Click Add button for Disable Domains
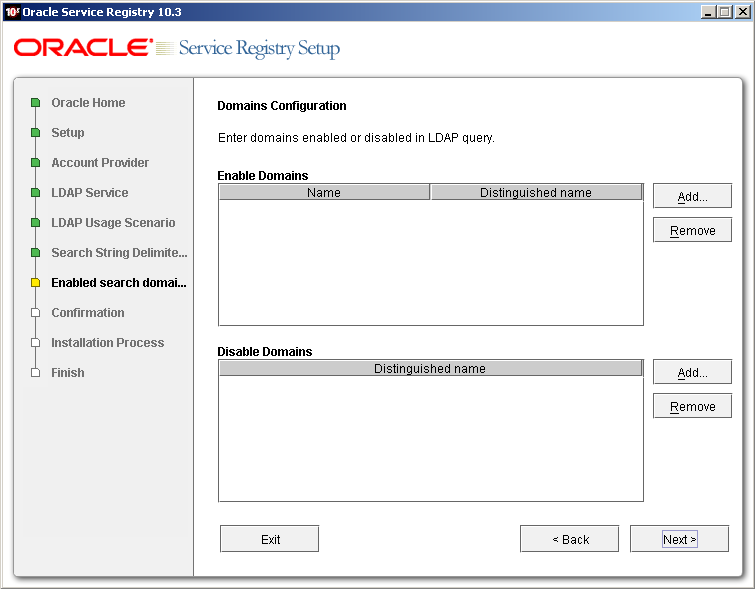 (x=692, y=372)
